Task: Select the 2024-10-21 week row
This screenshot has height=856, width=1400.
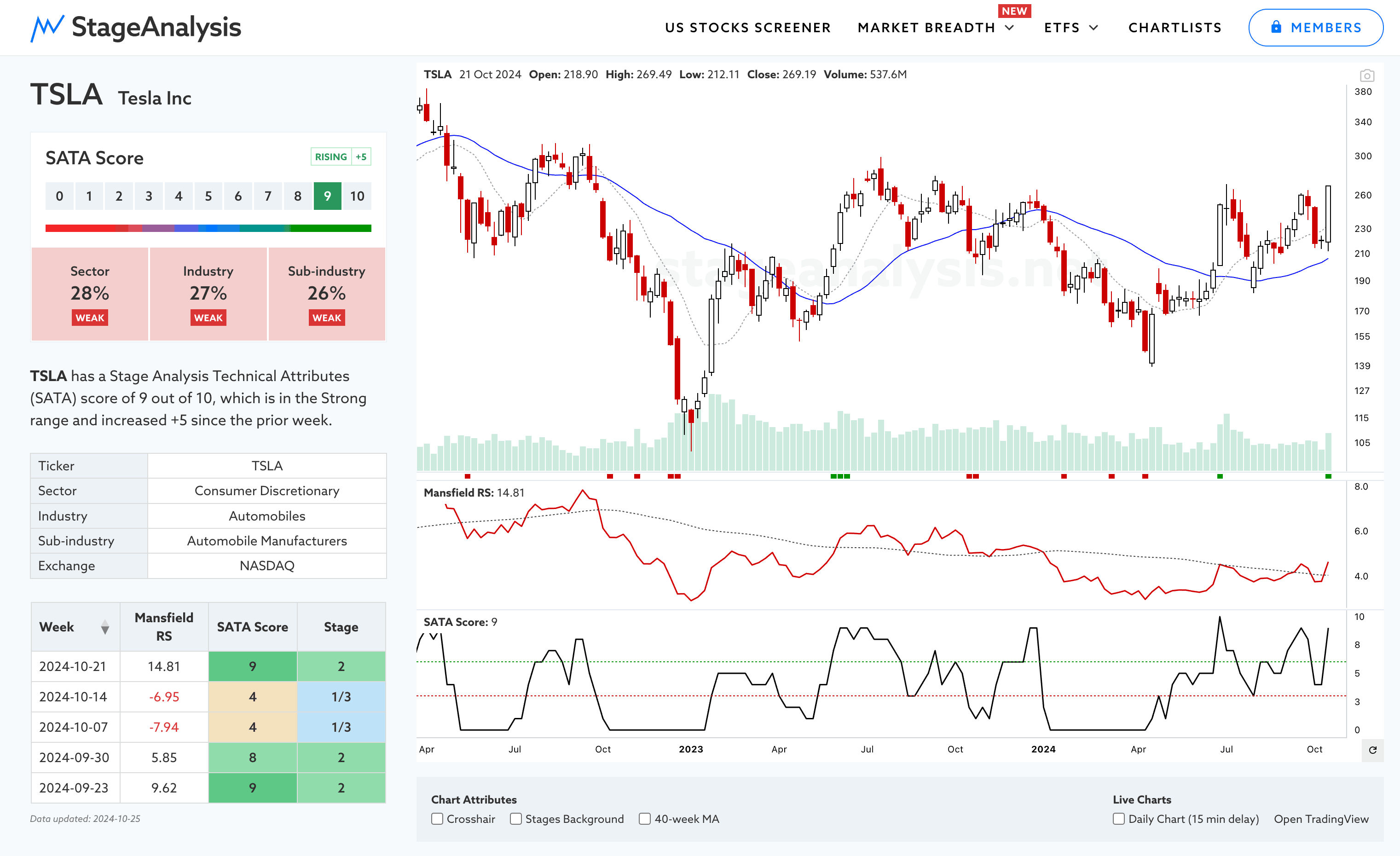Action: (x=208, y=666)
